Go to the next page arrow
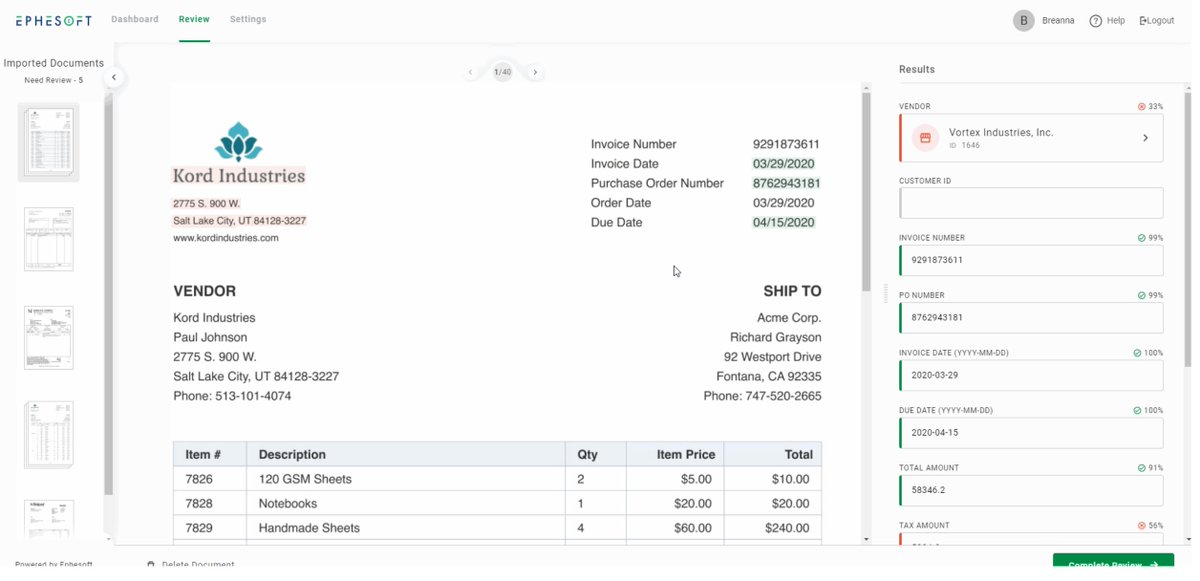This screenshot has width=1200, height=581. (x=535, y=72)
